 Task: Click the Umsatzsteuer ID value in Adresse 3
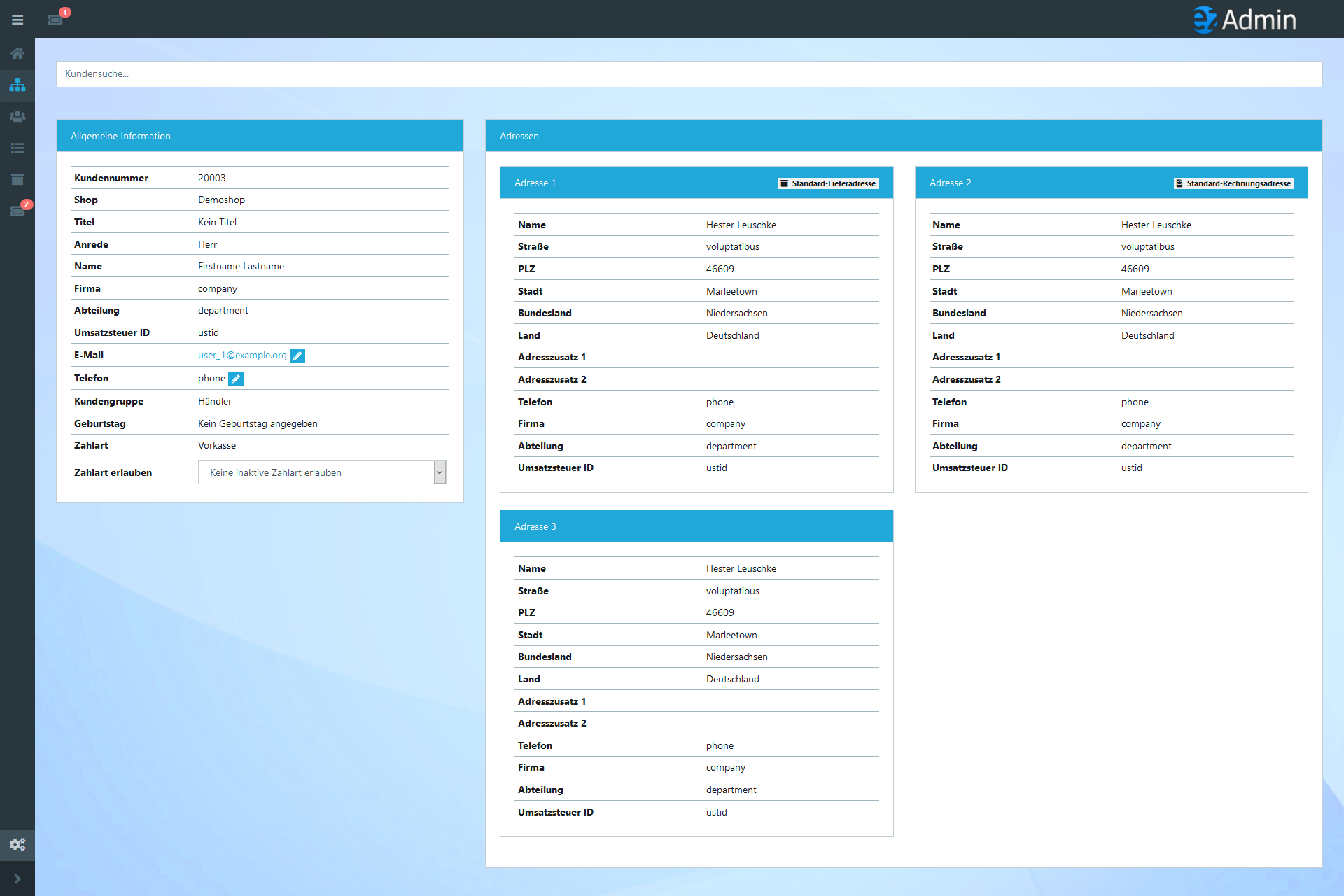click(717, 812)
